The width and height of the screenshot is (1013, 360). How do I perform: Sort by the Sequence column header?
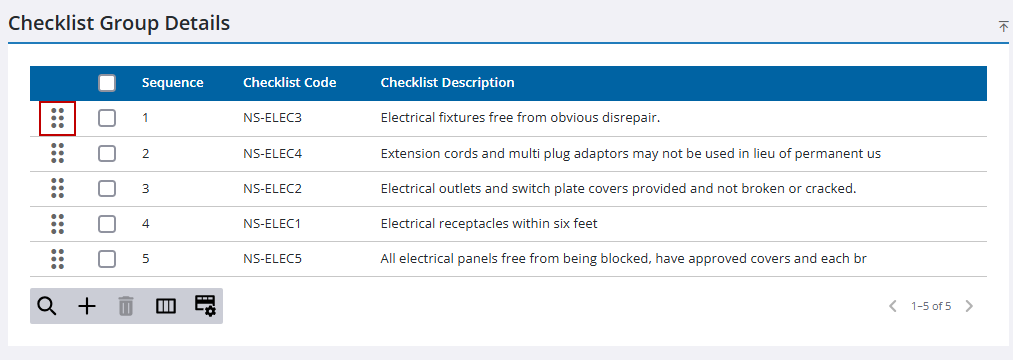(x=172, y=83)
